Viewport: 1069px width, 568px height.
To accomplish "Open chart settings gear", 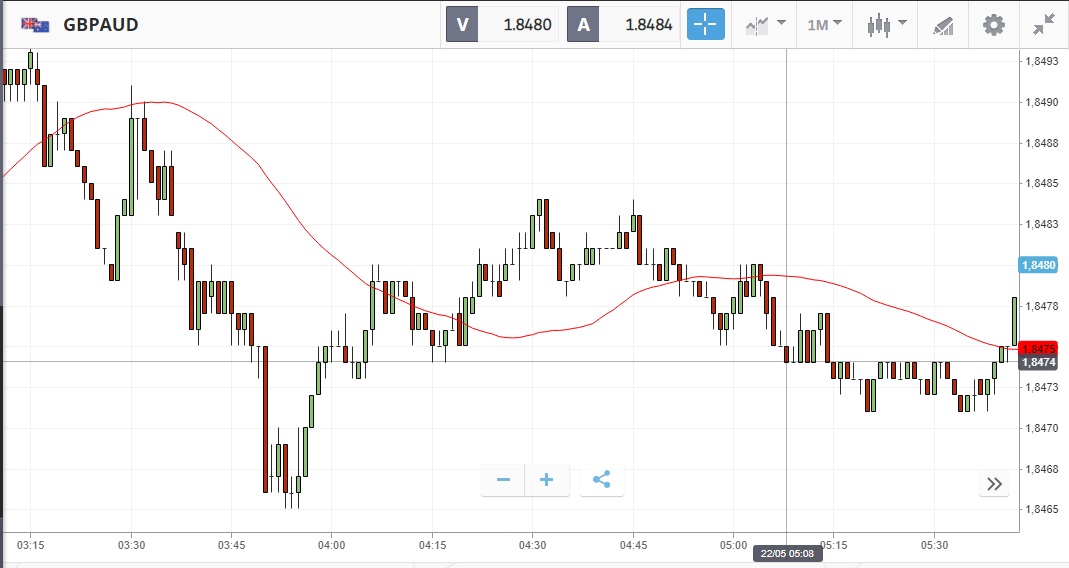I will [x=993, y=25].
